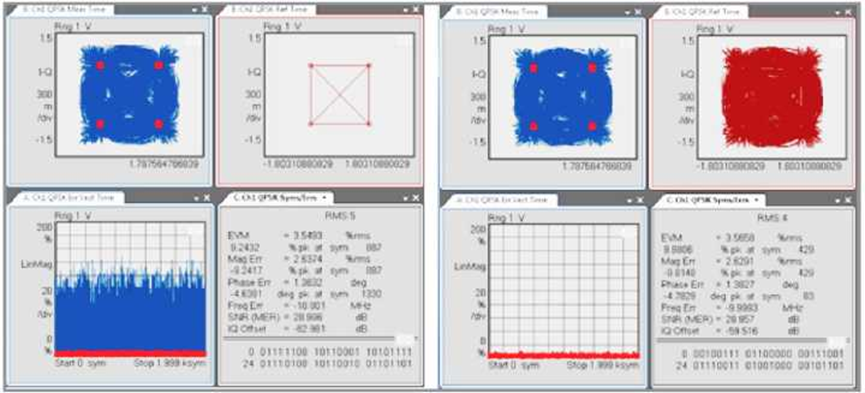Image resolution: width=865 pixels, height=393 pixels.
Task: Click the 1.787564766839 x-axis value under the first blue constellation
Action: coord(164,164)
